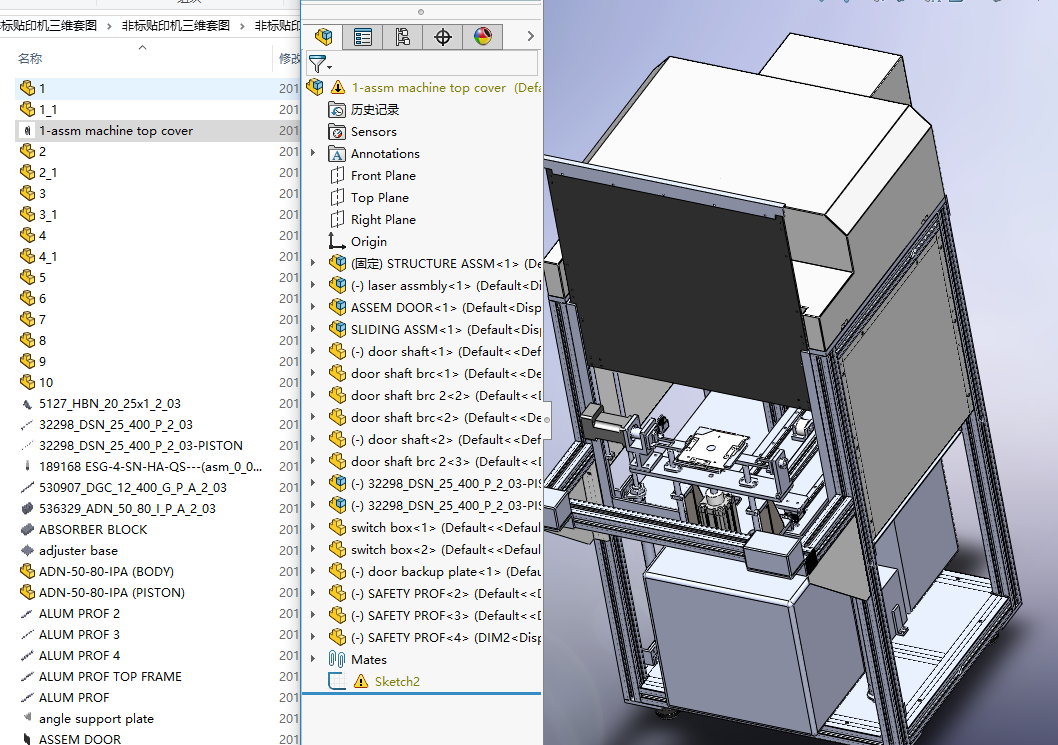Switch to the PropertyManager tab

pos(363,37)
